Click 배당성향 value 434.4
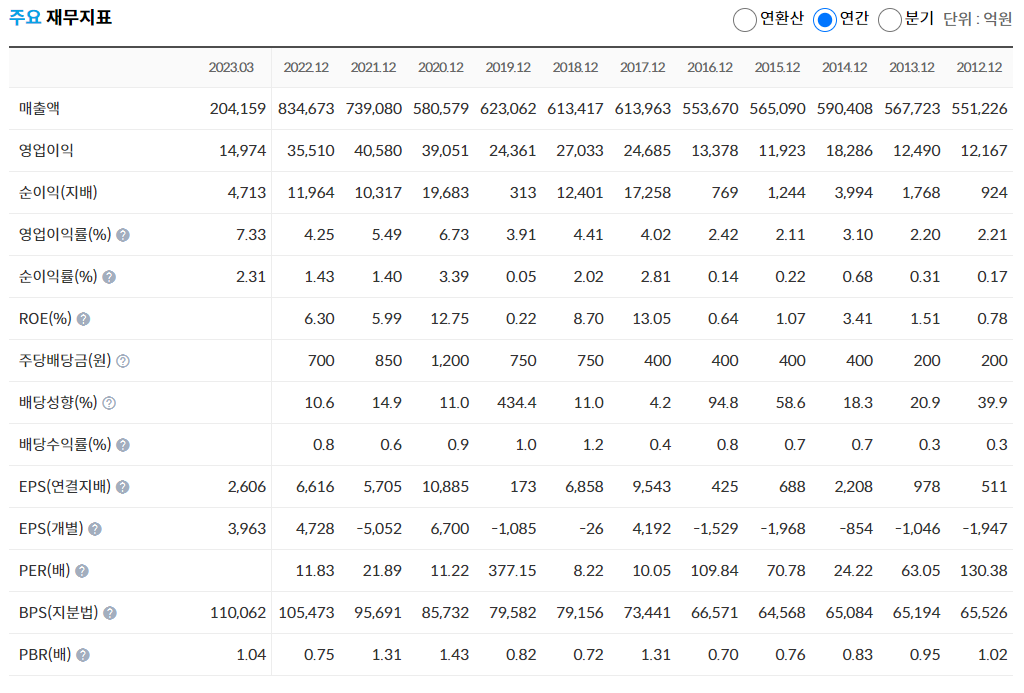Image resolution: width=1024 pixels, height=693 pixels. coord(517,403)
